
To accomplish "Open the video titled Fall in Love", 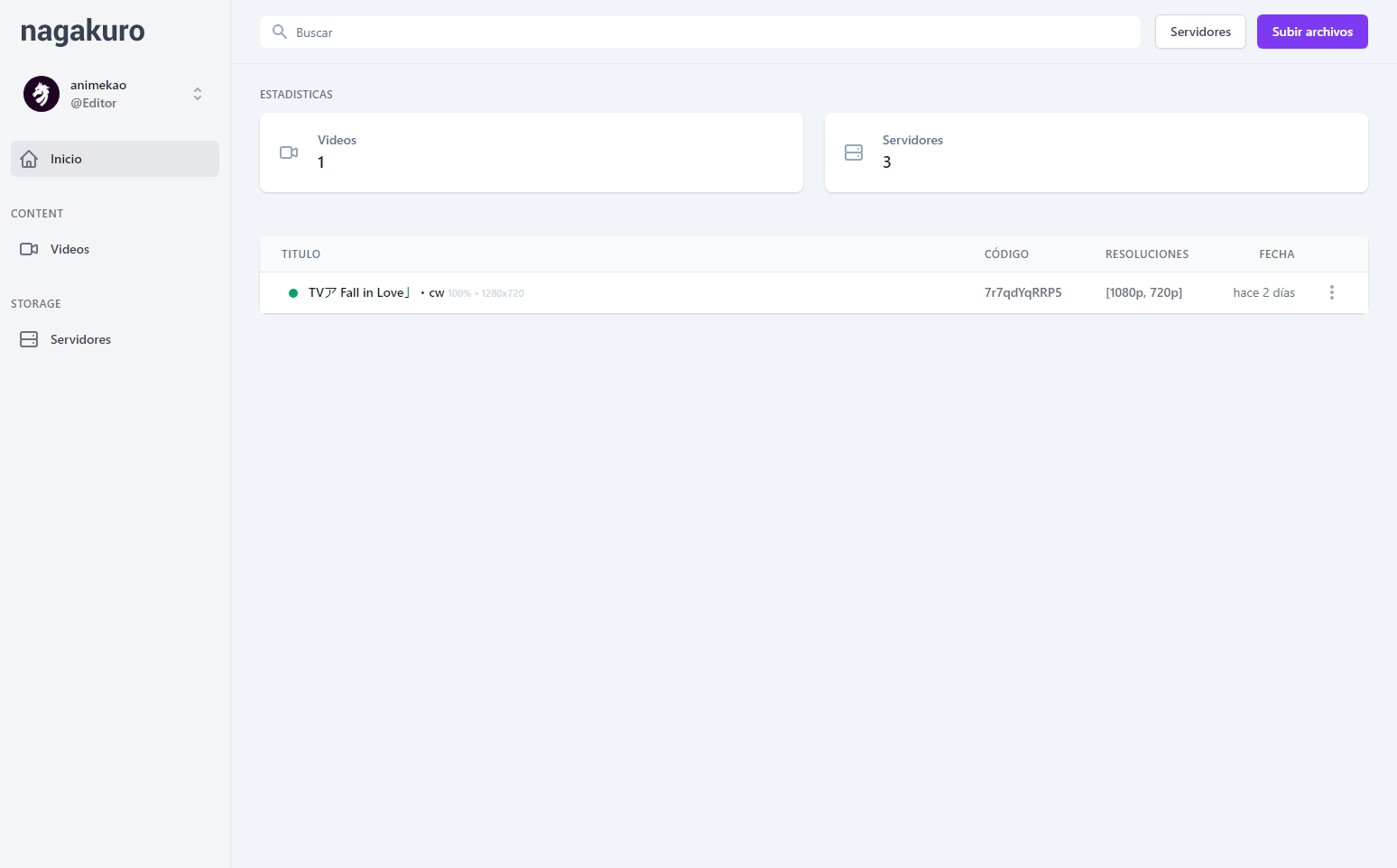I will (x=359, y=292).
